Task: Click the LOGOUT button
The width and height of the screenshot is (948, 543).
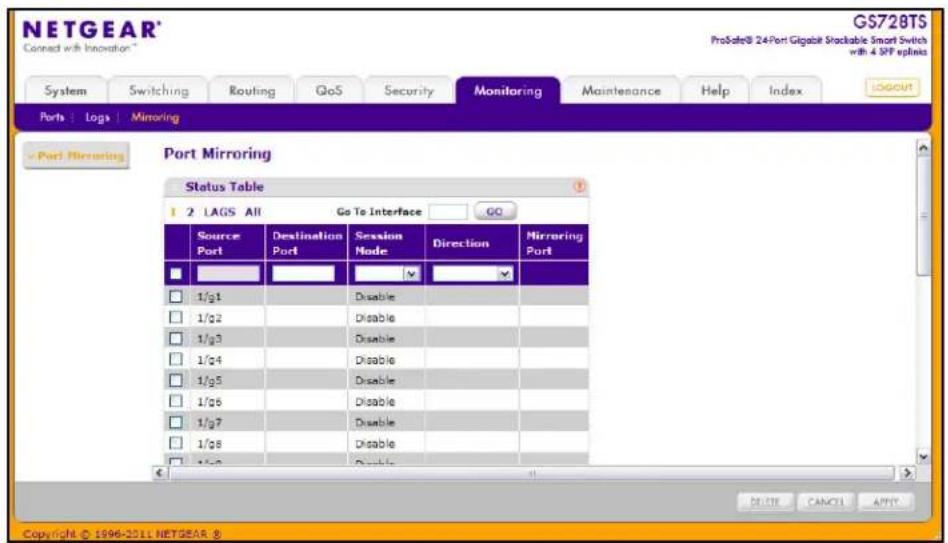Action: point(892,88)
